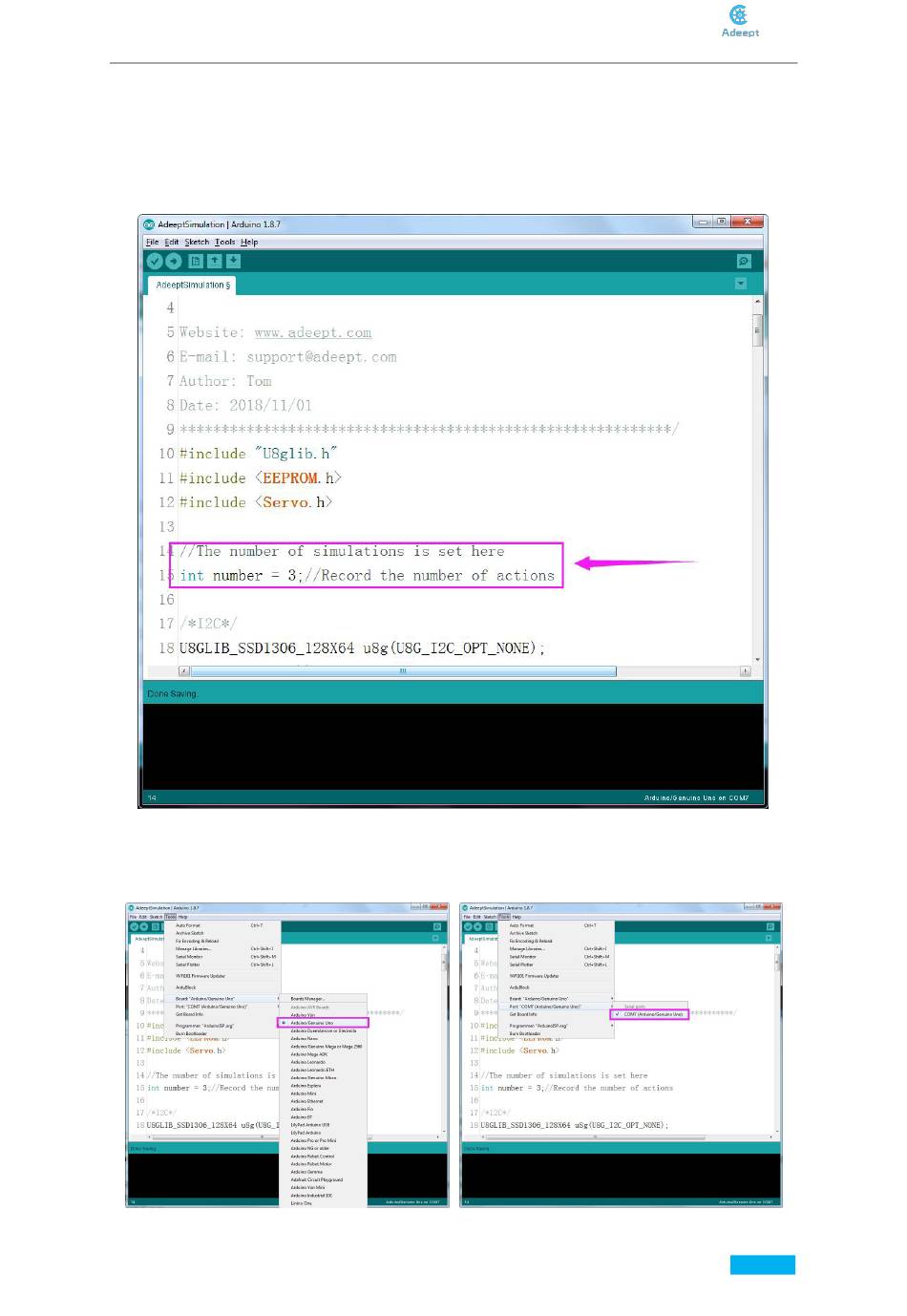Open the tab dropdown arrow in Board-menu window
907x1316 pixels.
[435, 938]
